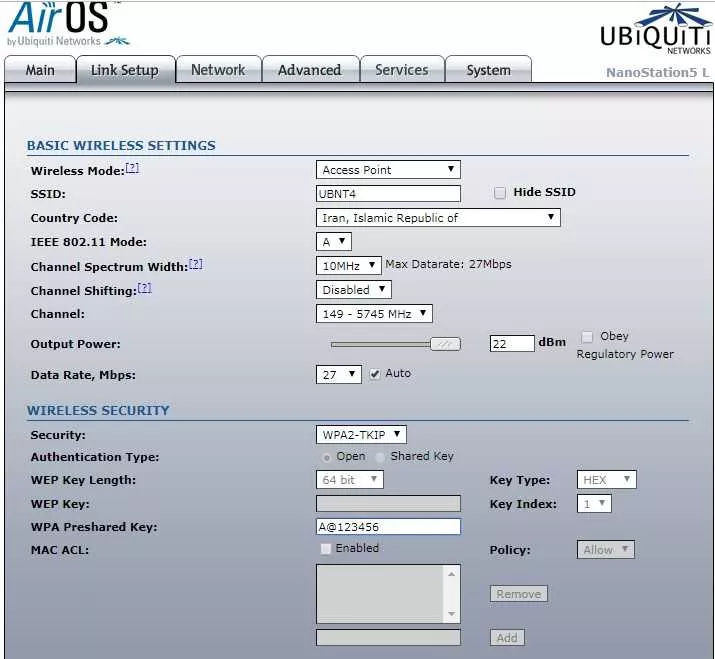Switch to the Network tab
Viewport: 715px width, 659px height.
tap(218, 70)
